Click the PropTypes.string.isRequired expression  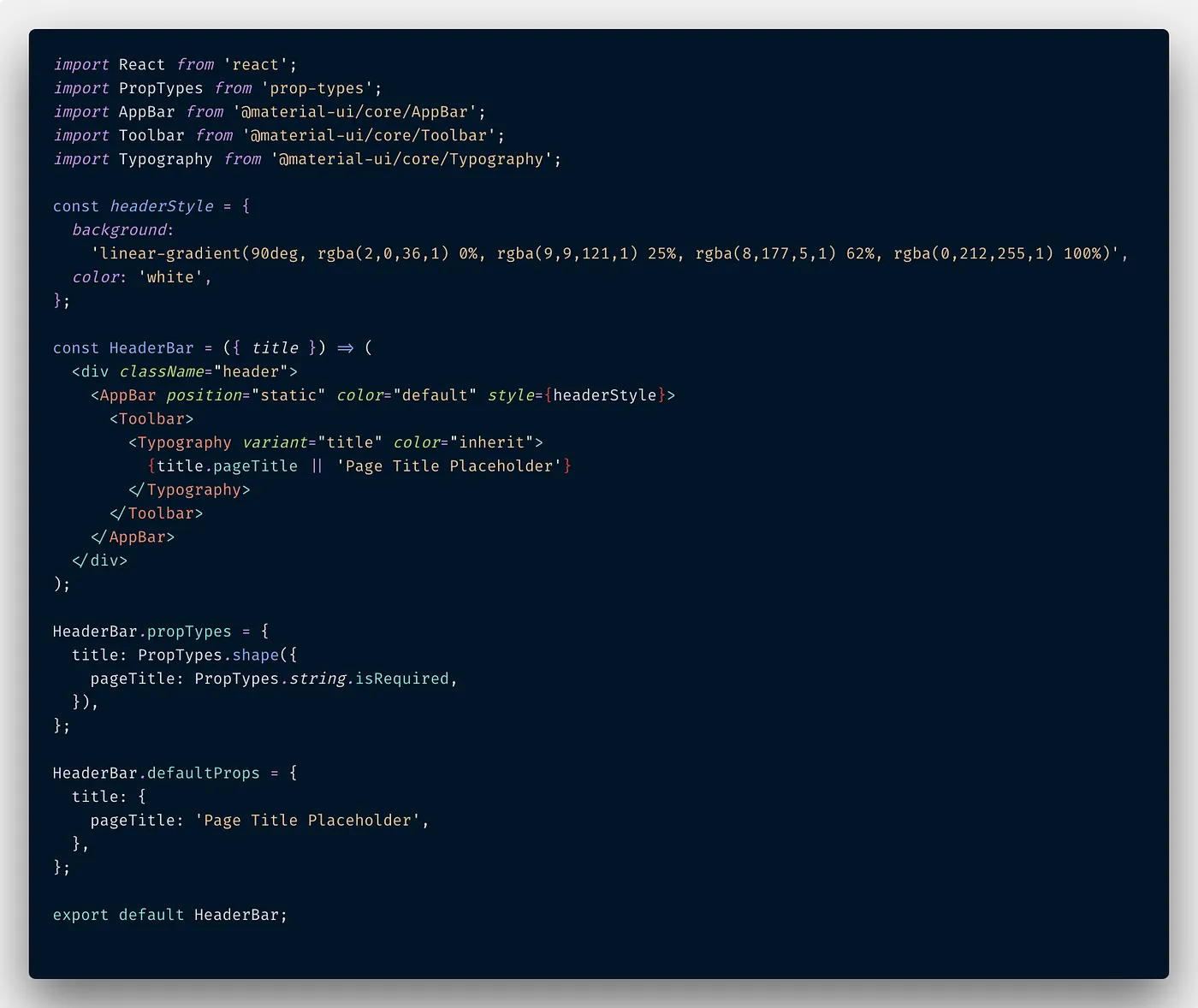323,678
